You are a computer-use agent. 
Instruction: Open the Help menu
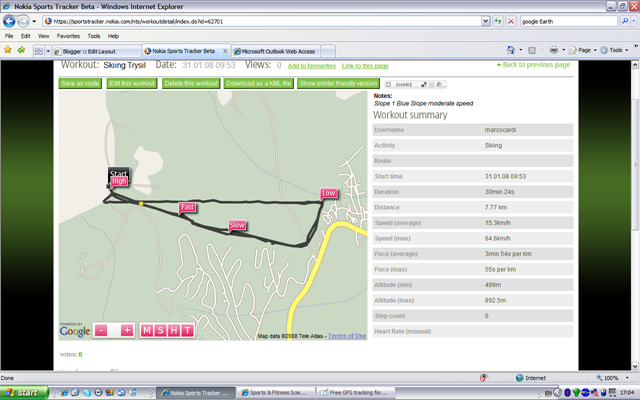pos(113,36)
